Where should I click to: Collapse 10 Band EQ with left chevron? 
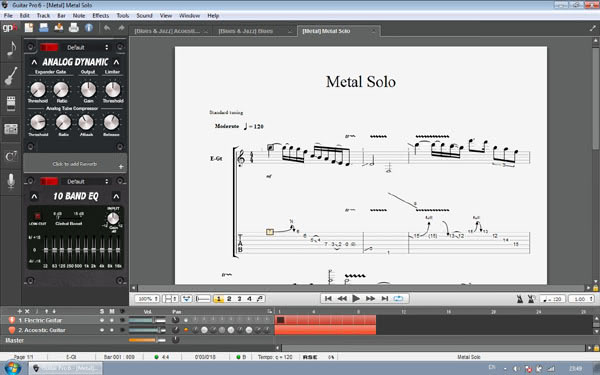tap(34, 196)
